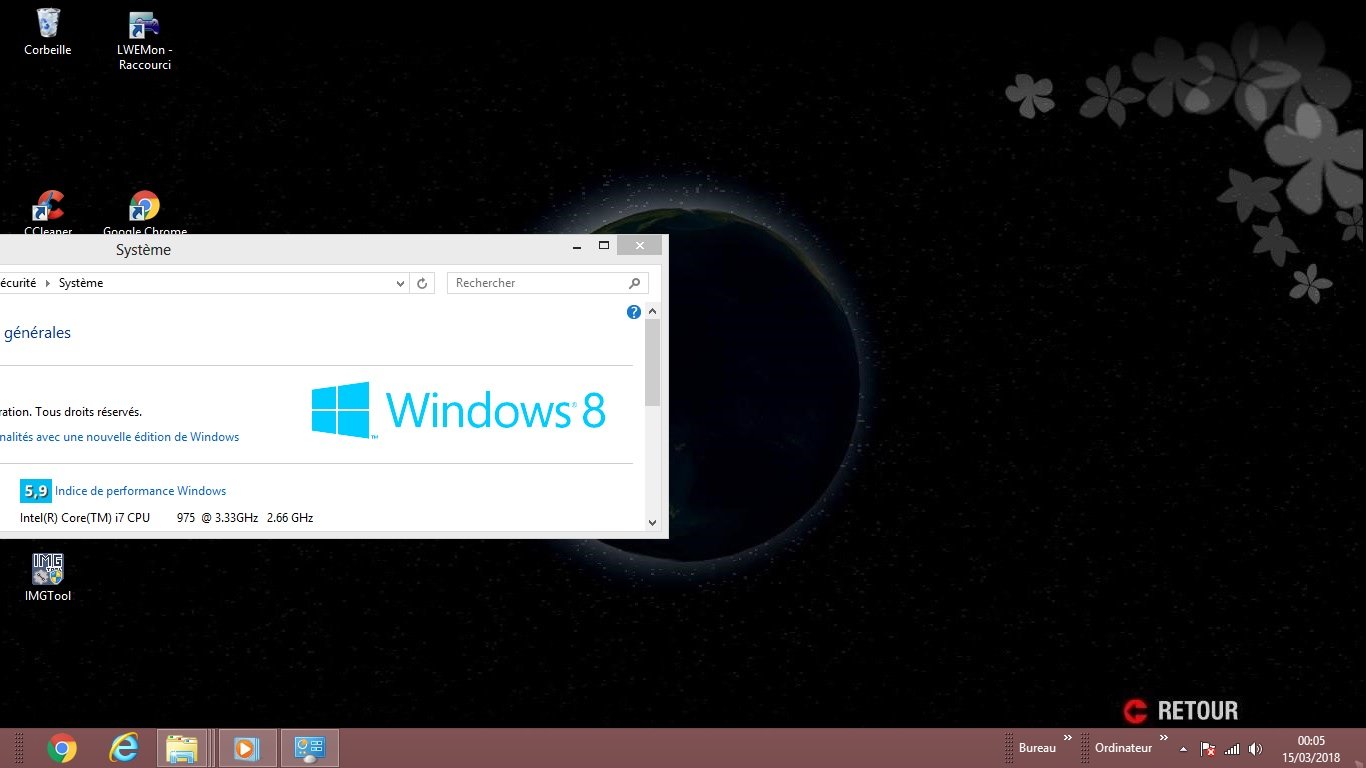Select the LWEMon - Raccourci desktop shortcut
Image resolution: width=1366 pixels, height=768 pixels.
coord(144,41)
